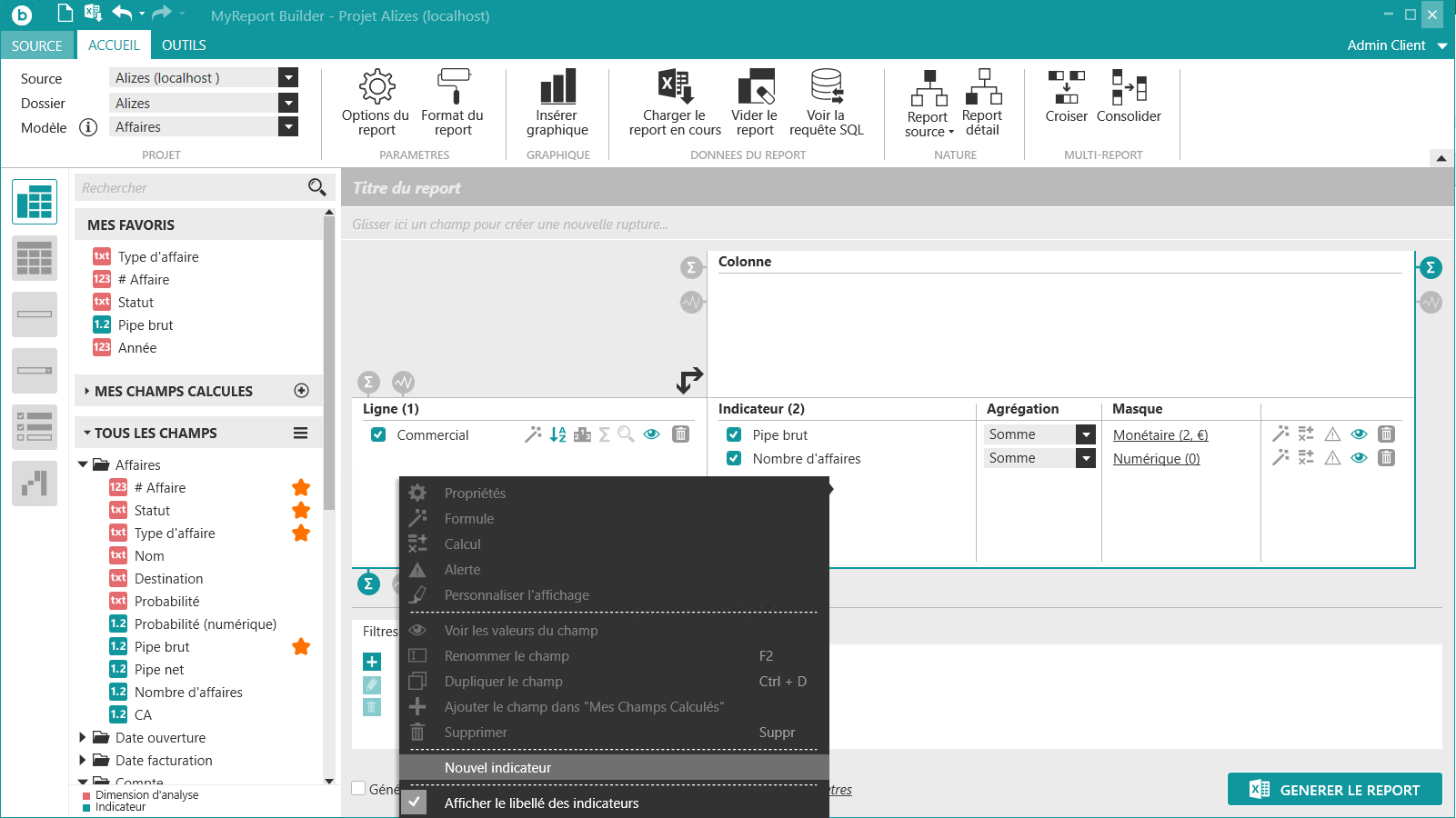
Task: Select the Croiser multi-report tool
Action: [x=1066, y=96]
